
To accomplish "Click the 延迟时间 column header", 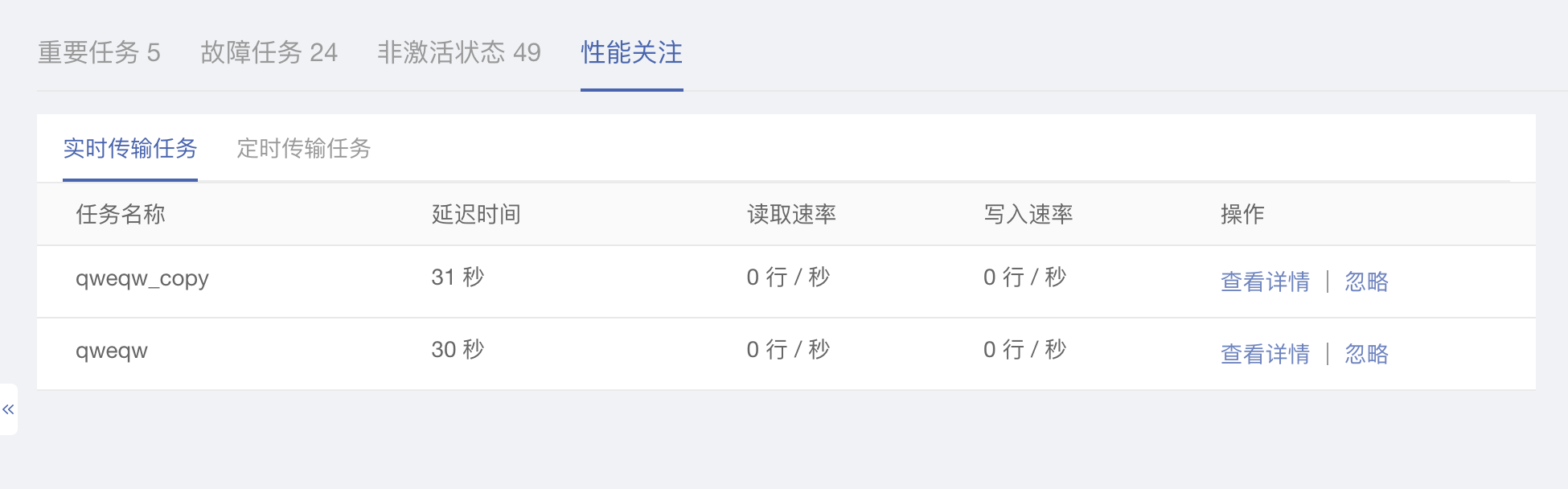I will pyautogui.click(x=476, y=214).
